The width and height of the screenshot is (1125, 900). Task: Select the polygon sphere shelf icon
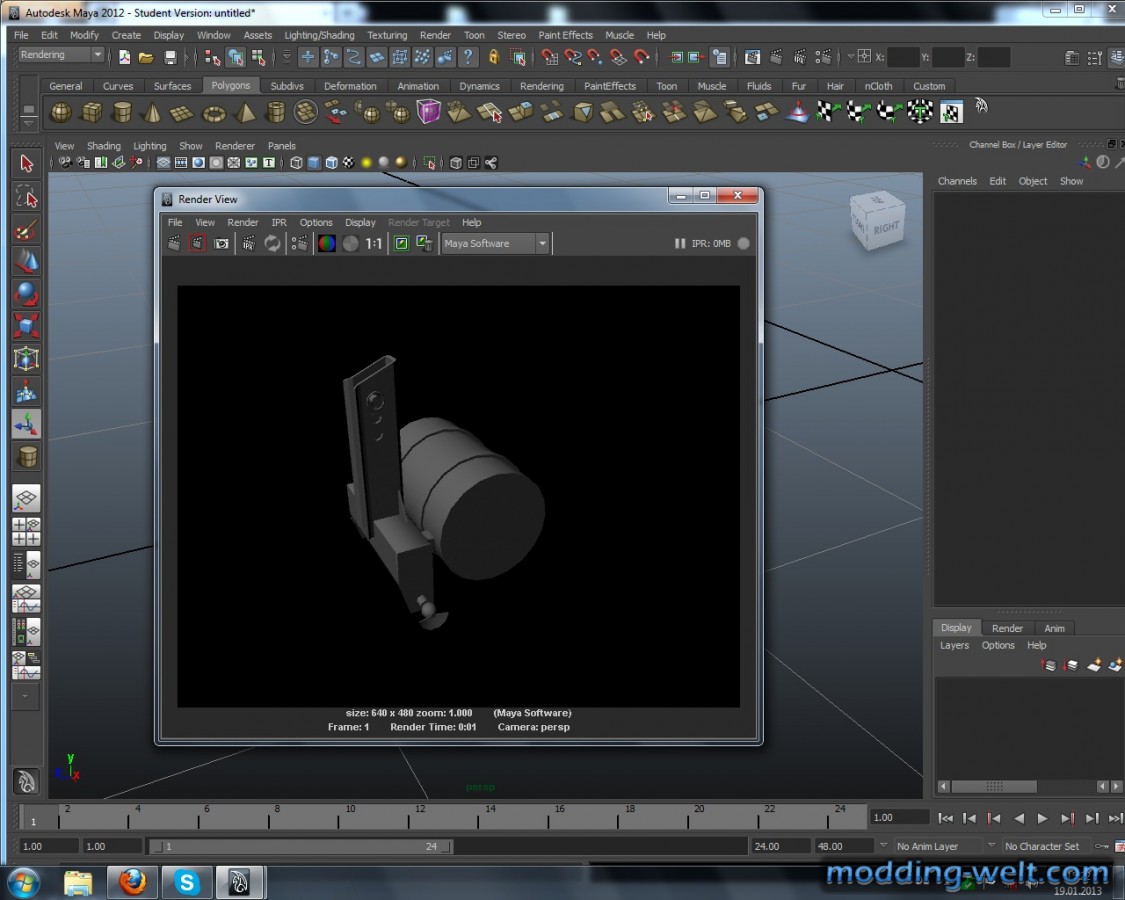point(61,113)
